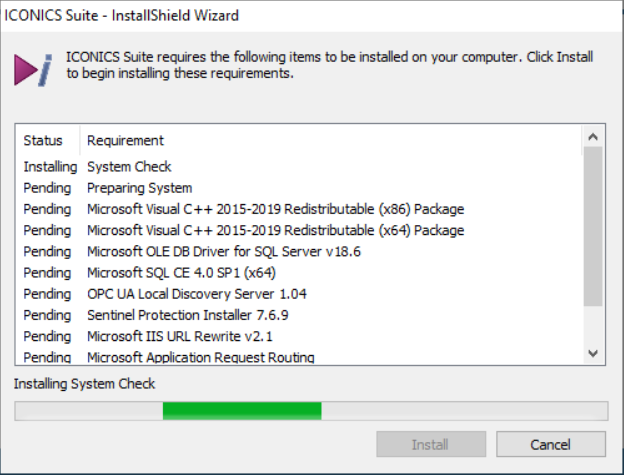This screenshot has width=624, height=475.
Task: Select the Preparing System row
Action: coord(298,188)
